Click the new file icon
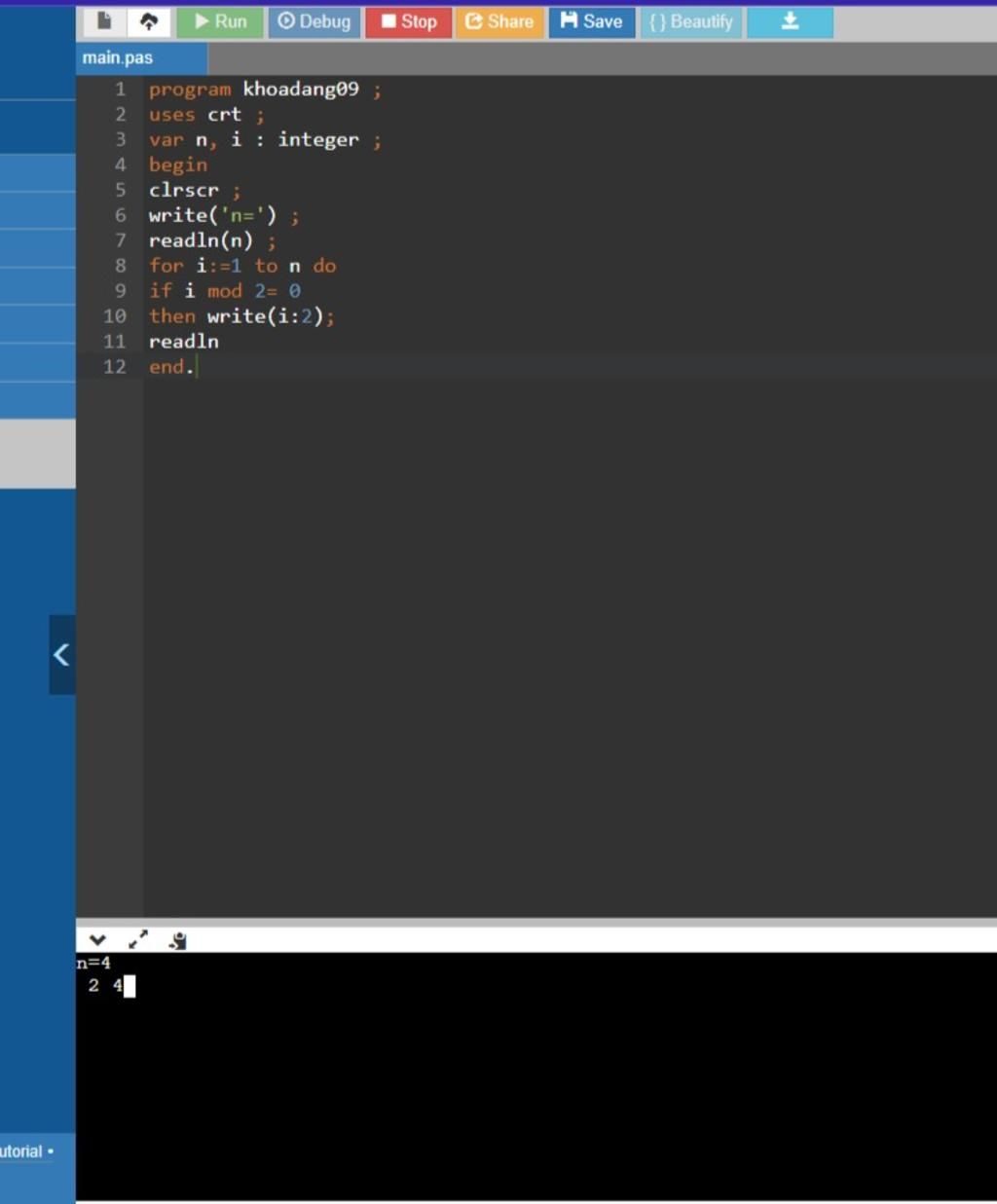The width and height of the screenshot is (997, 1204). [x=104, y=21]
